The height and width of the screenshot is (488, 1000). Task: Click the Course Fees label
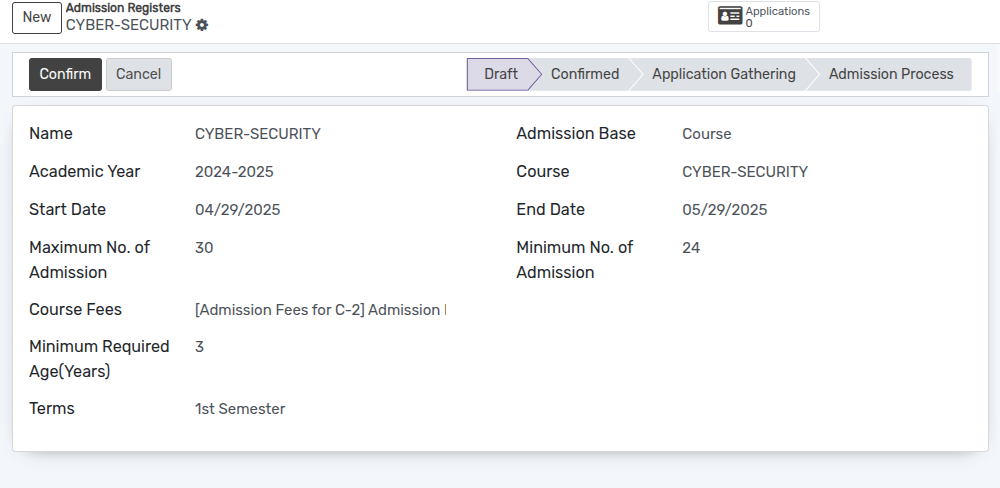(x=75, y=309)
